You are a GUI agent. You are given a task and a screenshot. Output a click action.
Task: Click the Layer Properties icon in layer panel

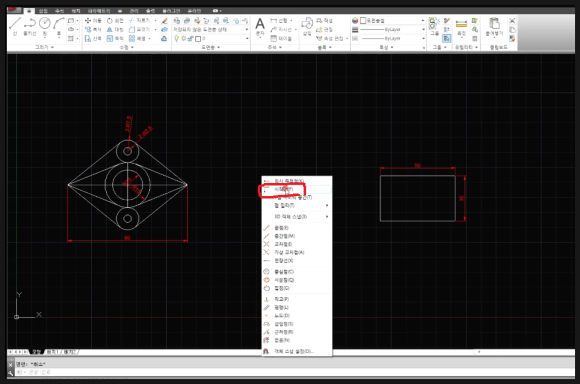pyautogui.click(x=177, y=21)
